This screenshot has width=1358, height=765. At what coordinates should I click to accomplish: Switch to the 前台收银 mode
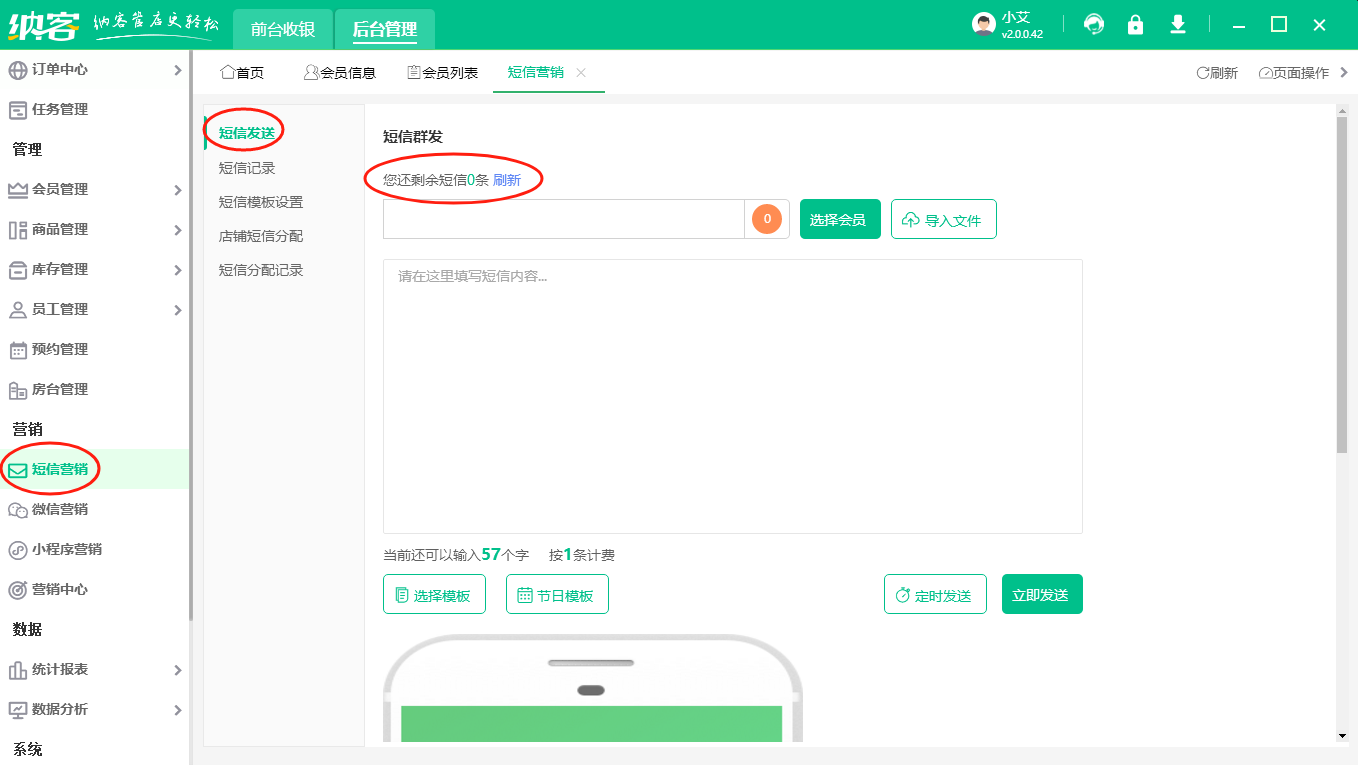[x=281, y=29]
